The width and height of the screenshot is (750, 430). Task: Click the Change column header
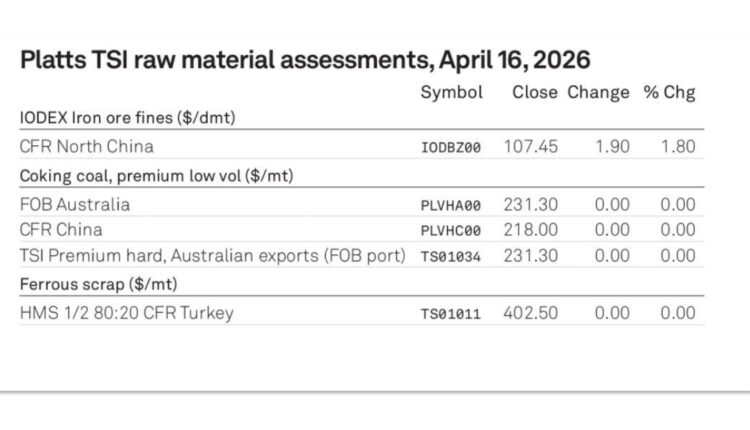(598, 93)
